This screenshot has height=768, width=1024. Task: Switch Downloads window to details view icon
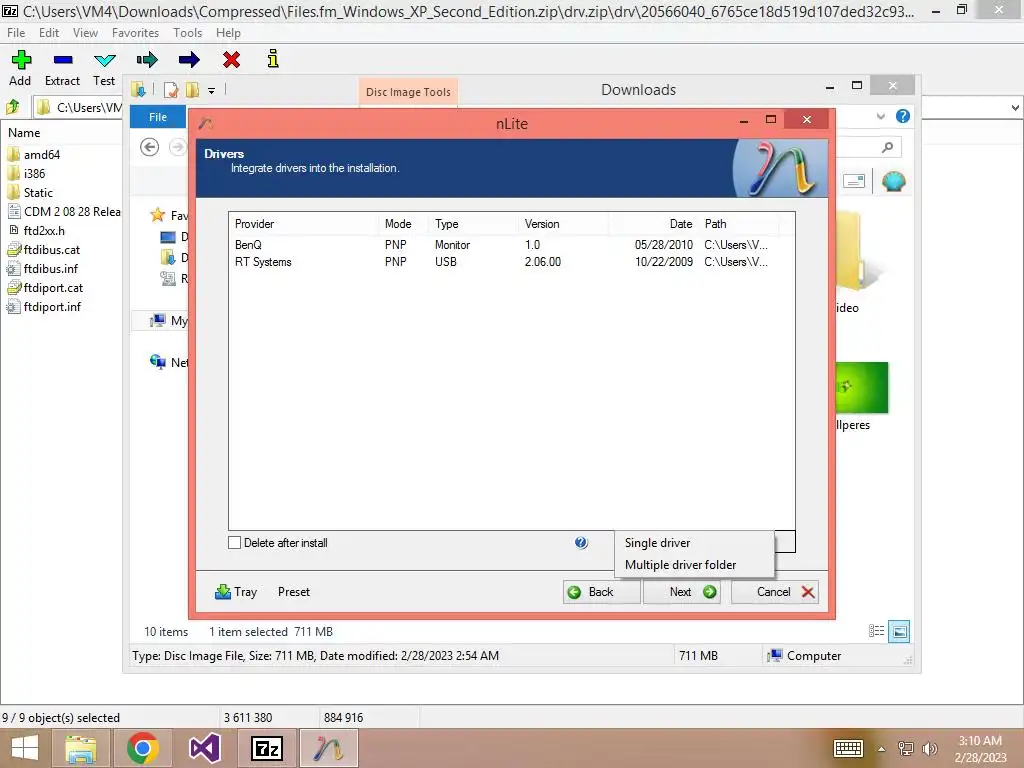[x=876, y=631]
